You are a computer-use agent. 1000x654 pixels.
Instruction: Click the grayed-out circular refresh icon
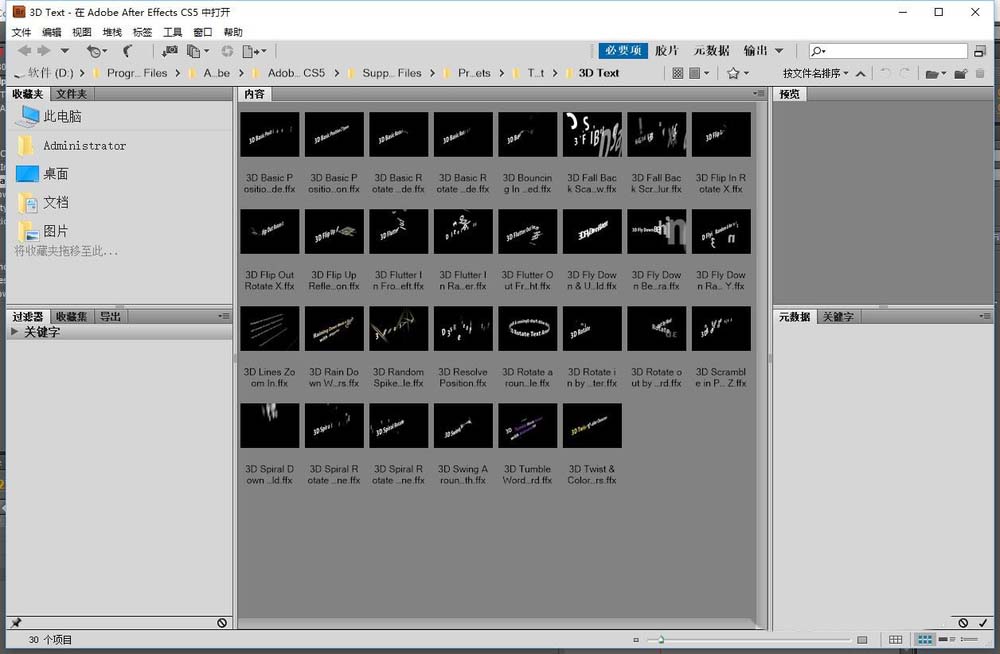point(227,51)
